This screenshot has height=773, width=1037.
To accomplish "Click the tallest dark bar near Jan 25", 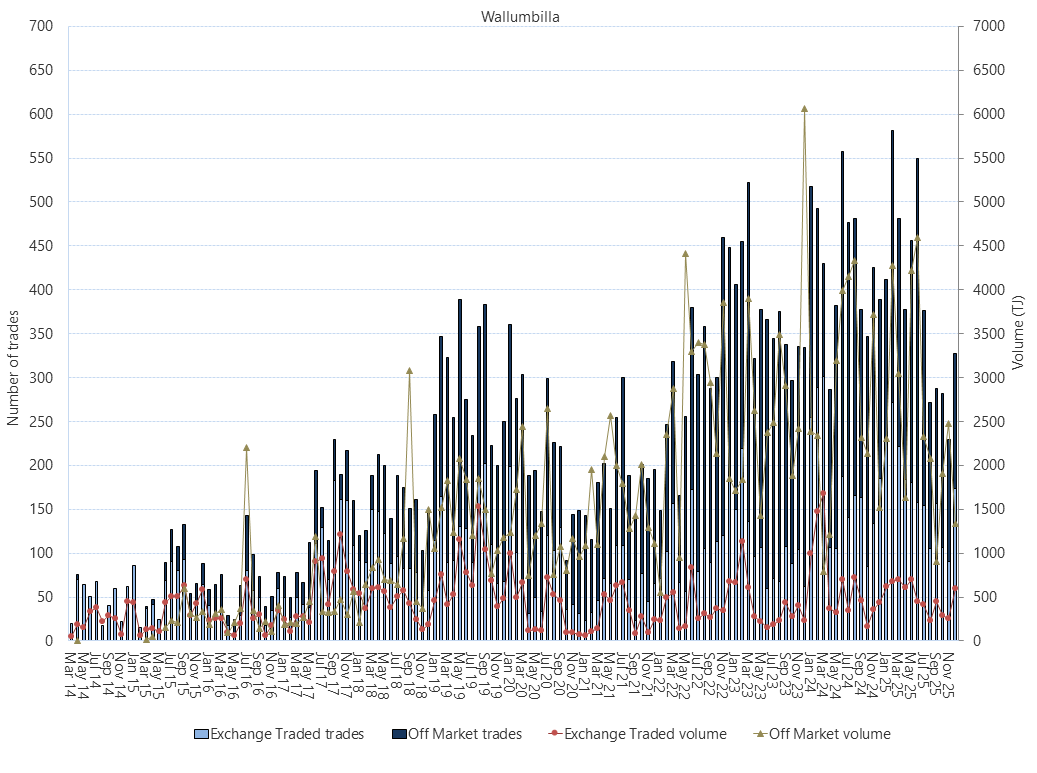I will pyautogui.click(x=893, y=300).
